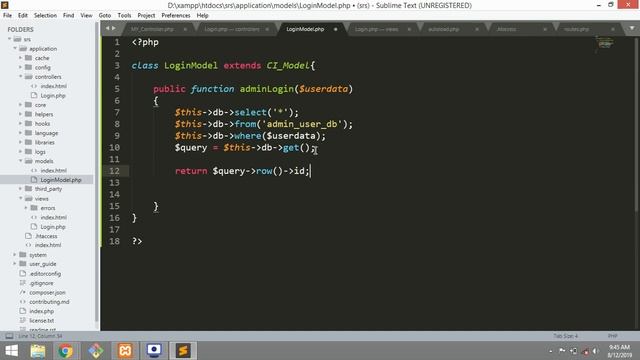This screenshot has height=360, width=640.
Task: Expand the system folder
Action: click(15, 255)
